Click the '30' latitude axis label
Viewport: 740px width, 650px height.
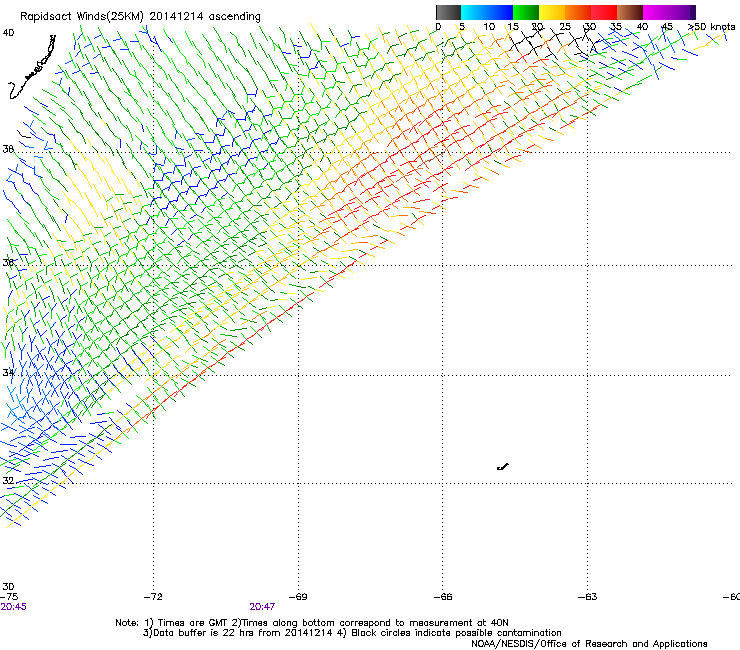tap(8, 587)
